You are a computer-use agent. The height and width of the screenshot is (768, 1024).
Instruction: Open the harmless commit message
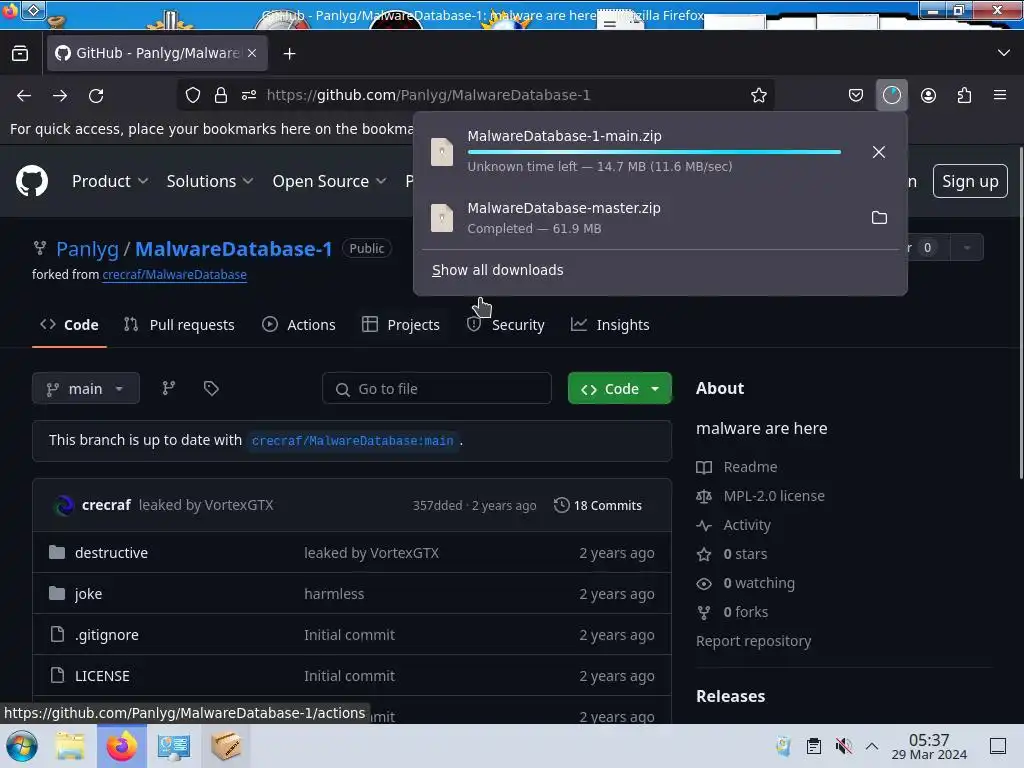334,594
